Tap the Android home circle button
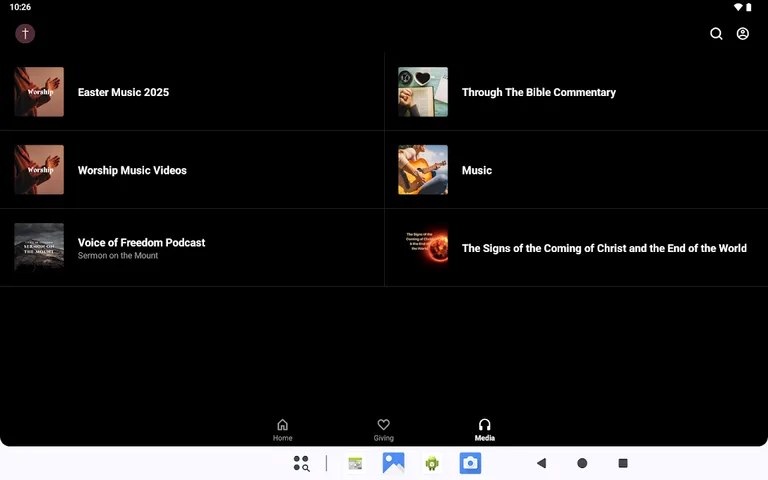The image size is (768, 480). [582, 463]
